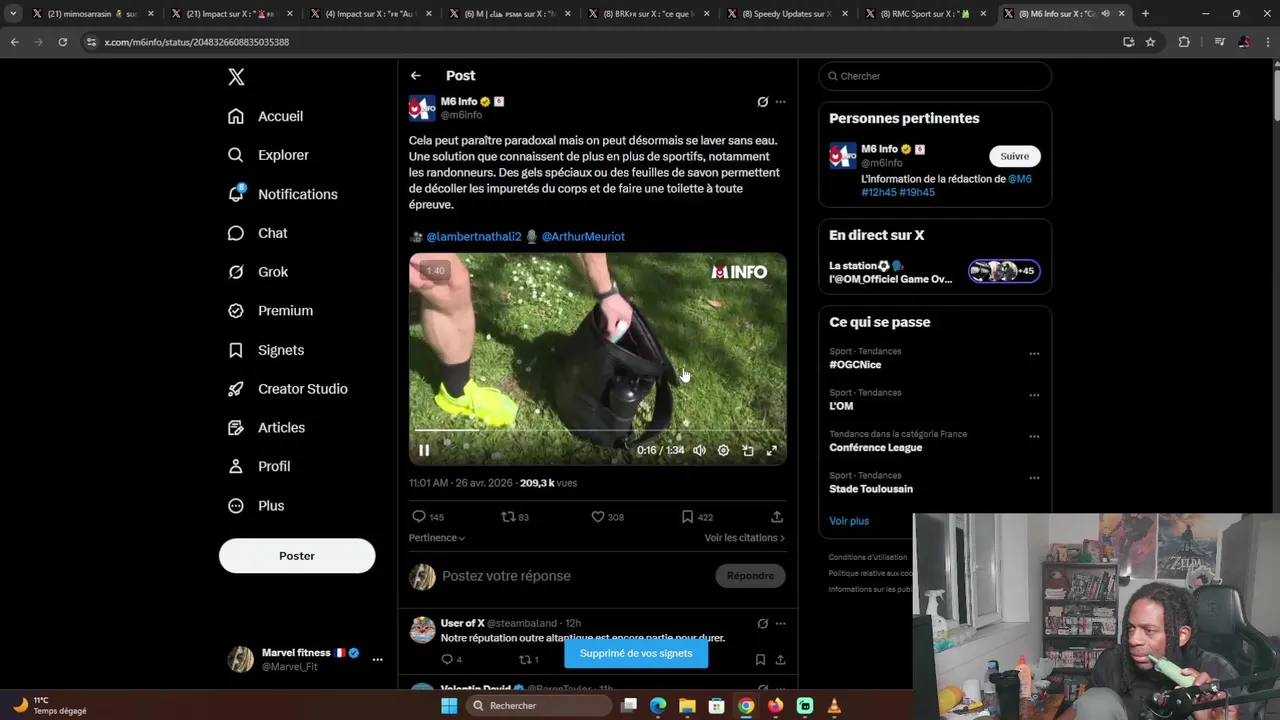Open User of X profile avatar
The image size is (1280, 720).
(422, 630)
